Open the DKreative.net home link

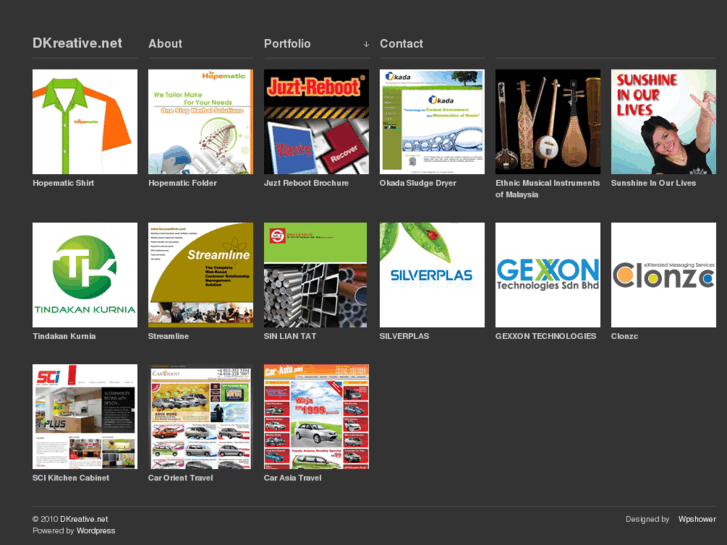[x=77, y=43]
